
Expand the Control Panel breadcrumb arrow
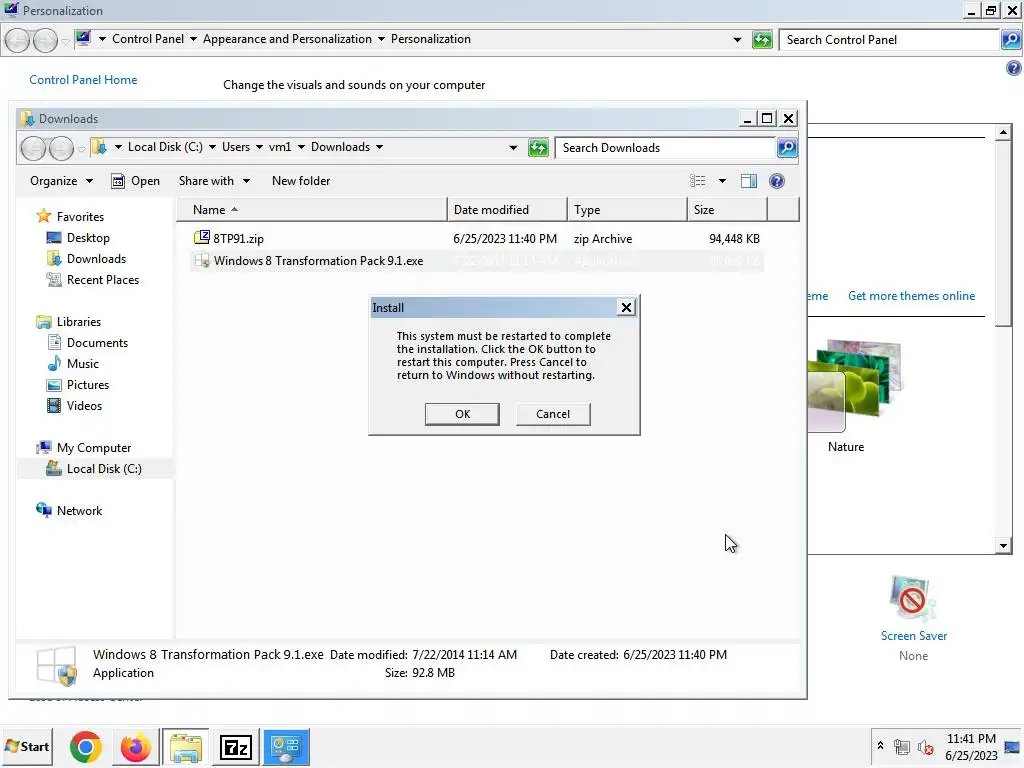(193, 39)
